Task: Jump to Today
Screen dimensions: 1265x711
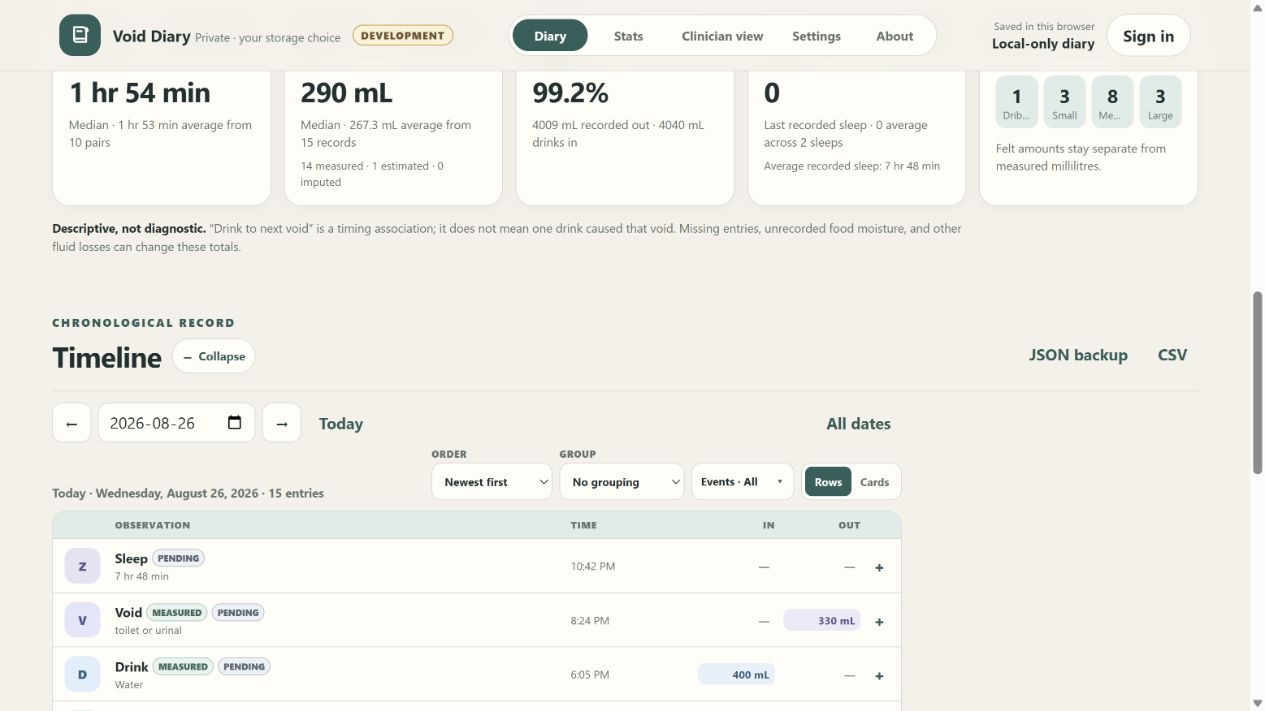Action: tap(341, 424)
